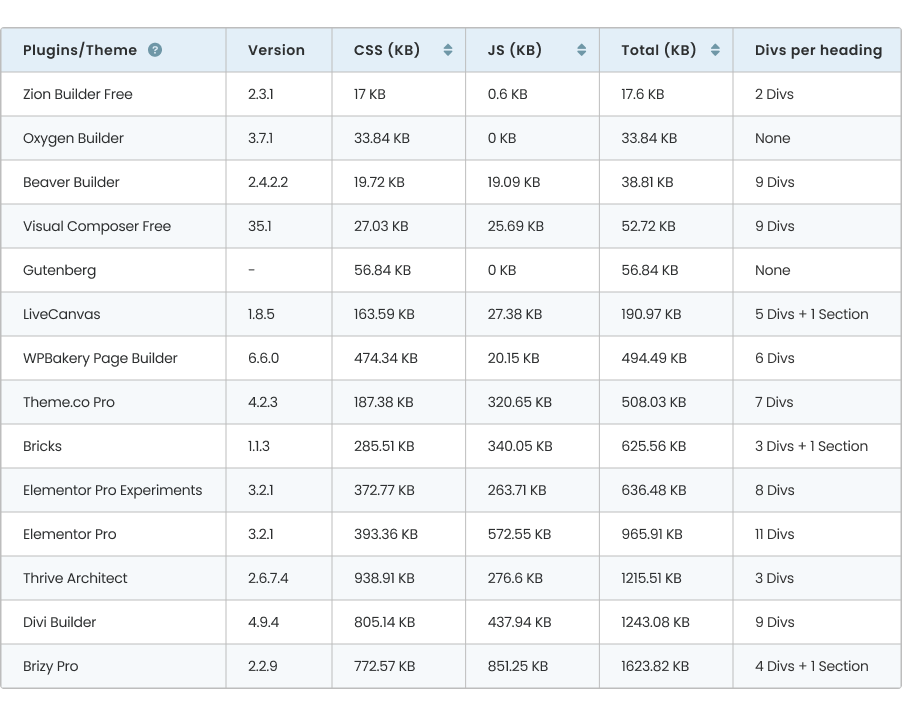The image size is (902, 716).
Task: Click the help icon beside Plugins/Theme
Action: (155, 50)
